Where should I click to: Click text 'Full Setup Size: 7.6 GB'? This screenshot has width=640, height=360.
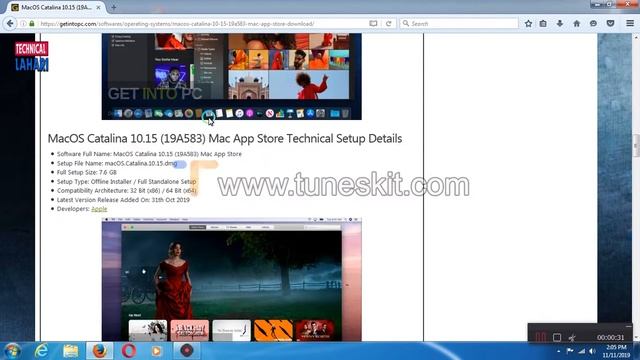pos(87,172)
